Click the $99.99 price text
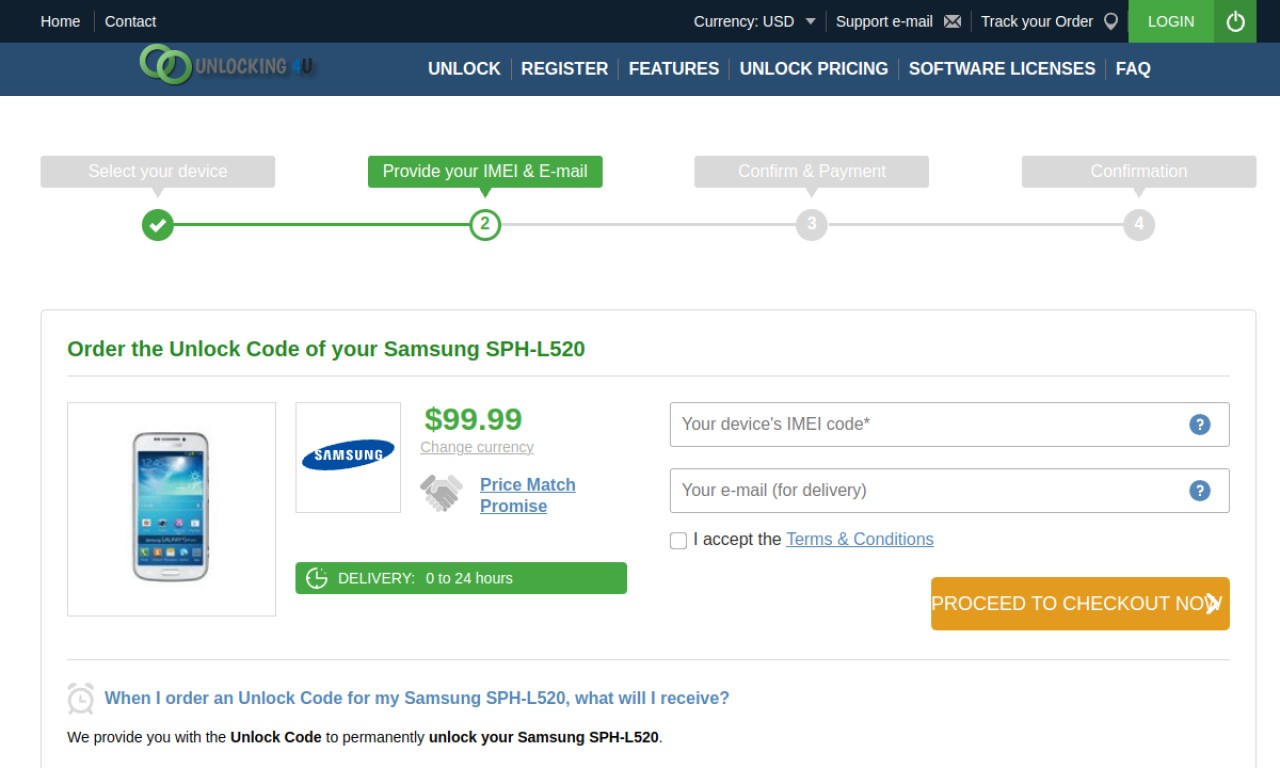 click(473, 418)
